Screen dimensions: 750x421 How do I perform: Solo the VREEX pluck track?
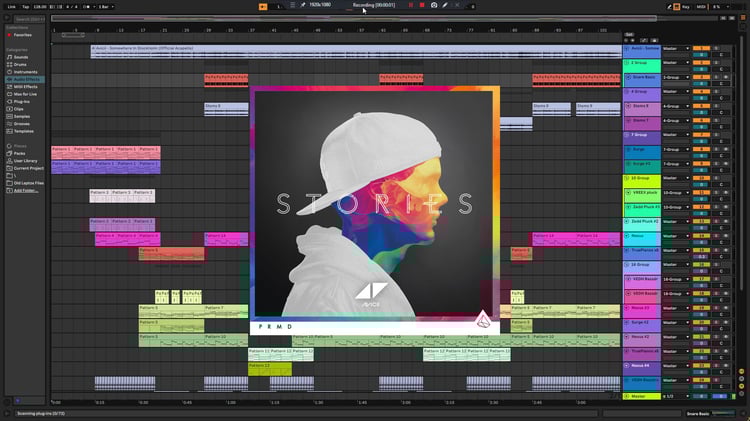point(717,192)
